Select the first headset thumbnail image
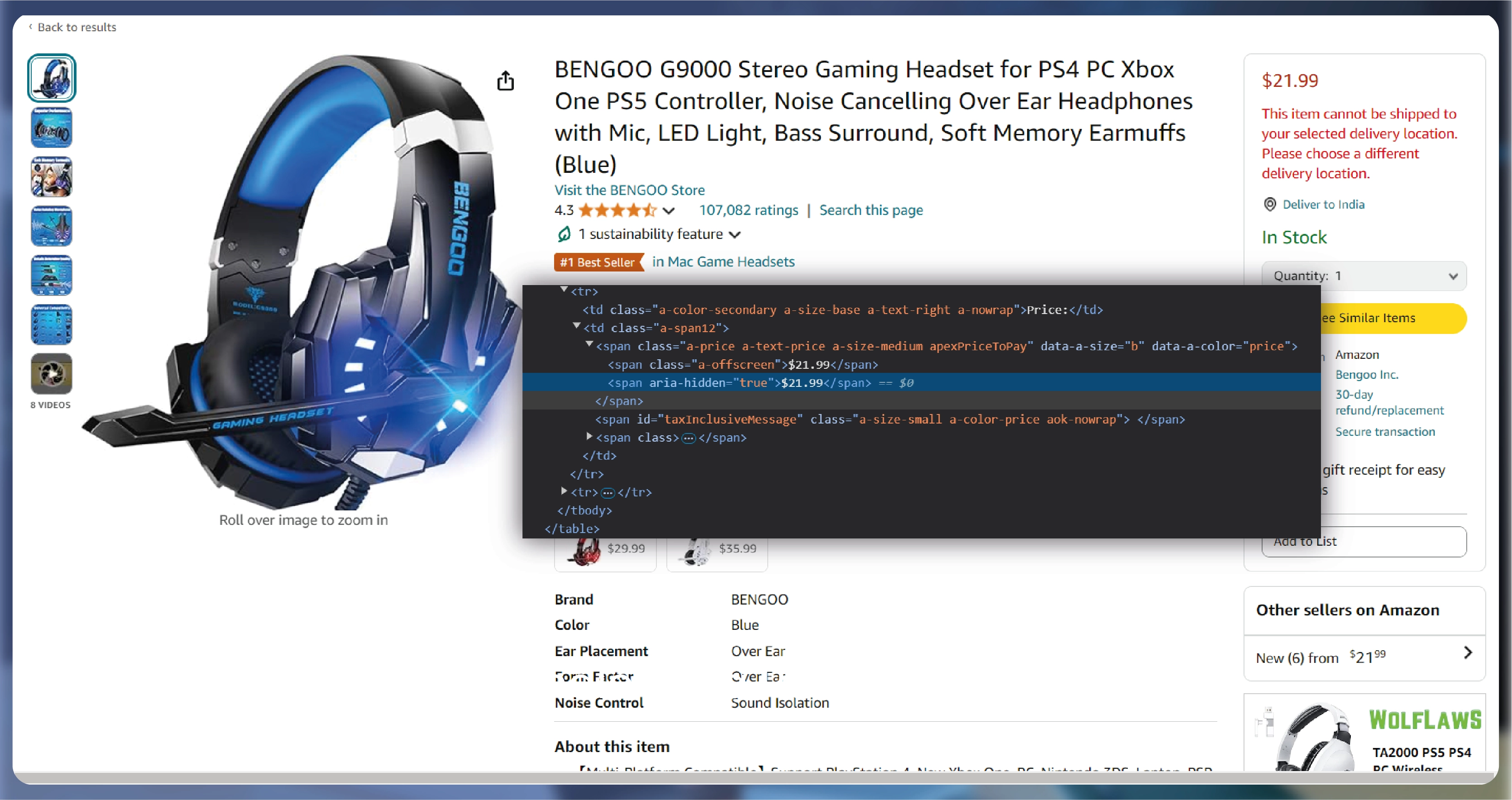 (52, 78)
